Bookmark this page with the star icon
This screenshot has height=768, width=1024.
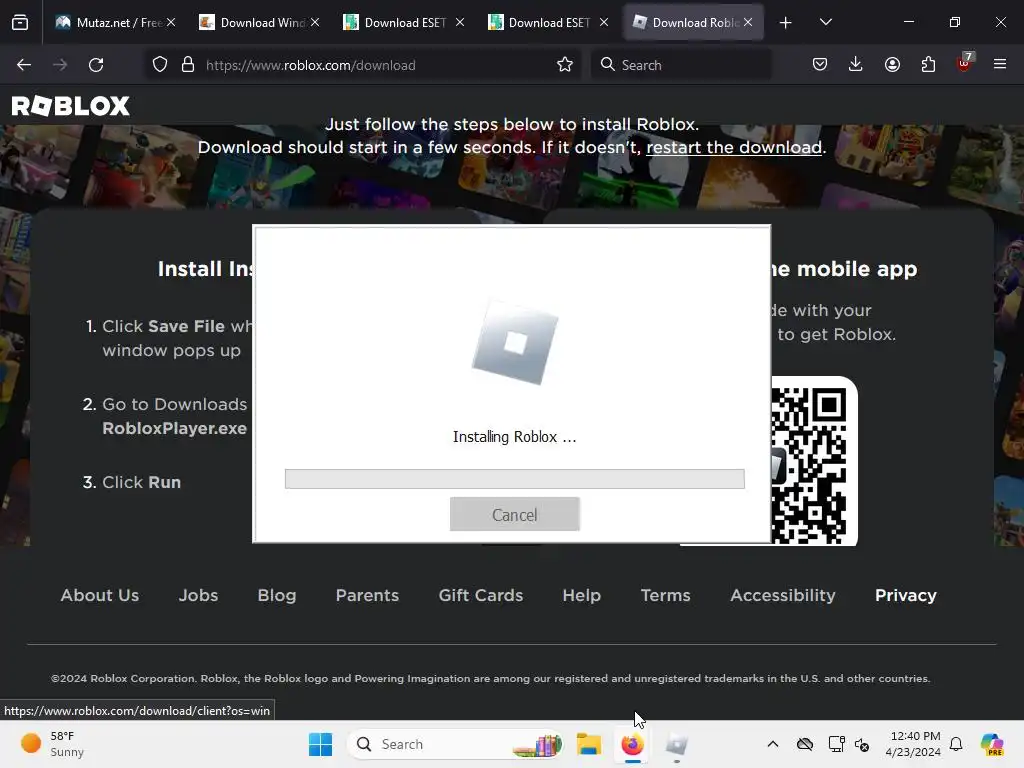click(x=565, y=65)
